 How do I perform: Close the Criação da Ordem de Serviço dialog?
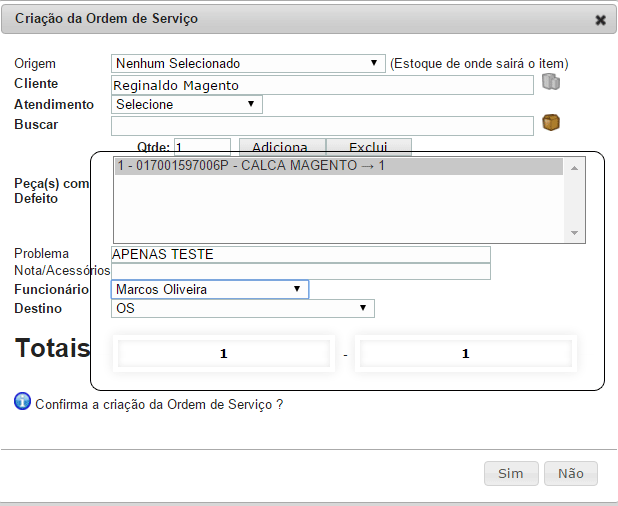coord(600,20)
